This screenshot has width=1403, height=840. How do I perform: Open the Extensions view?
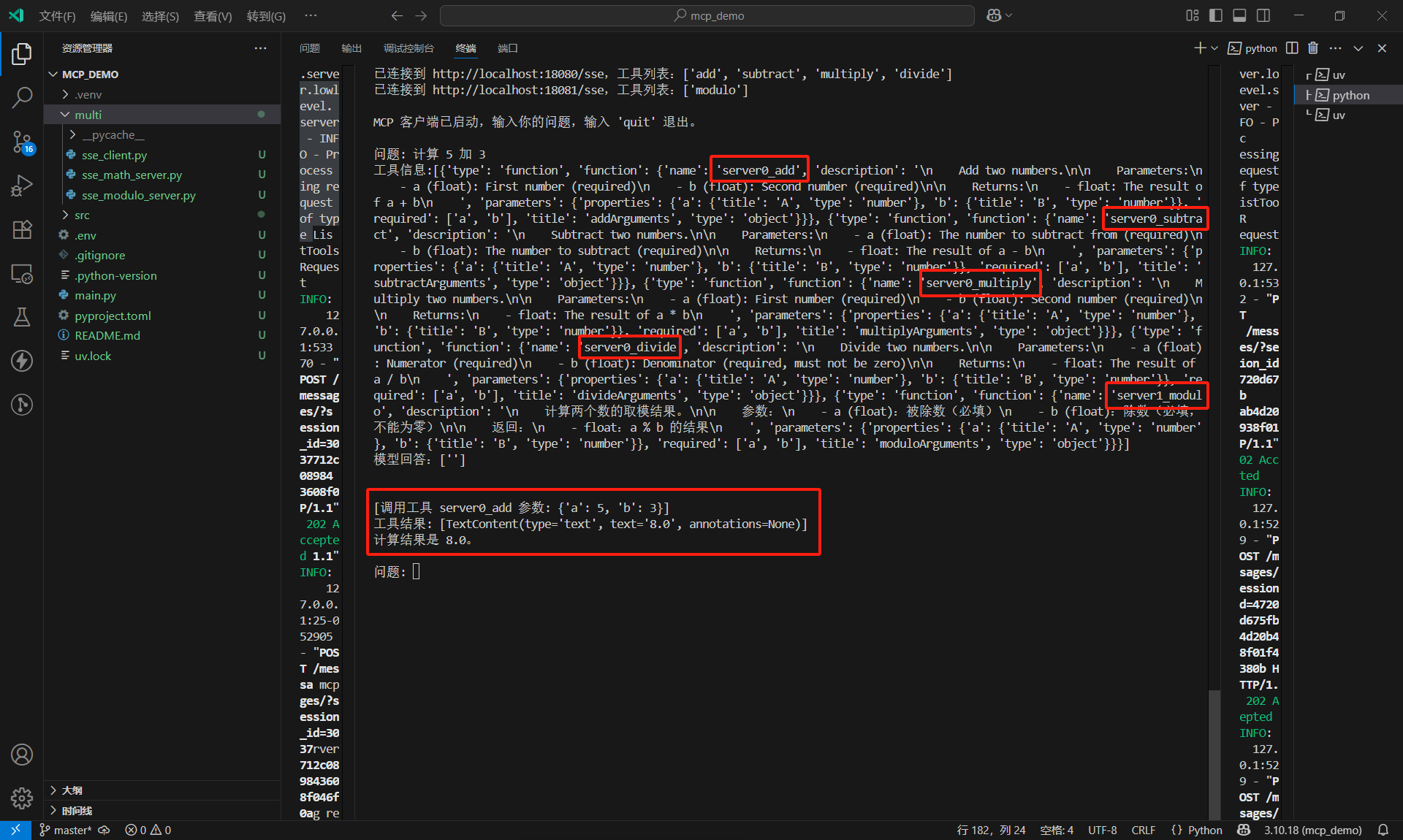tap(22, 229)
